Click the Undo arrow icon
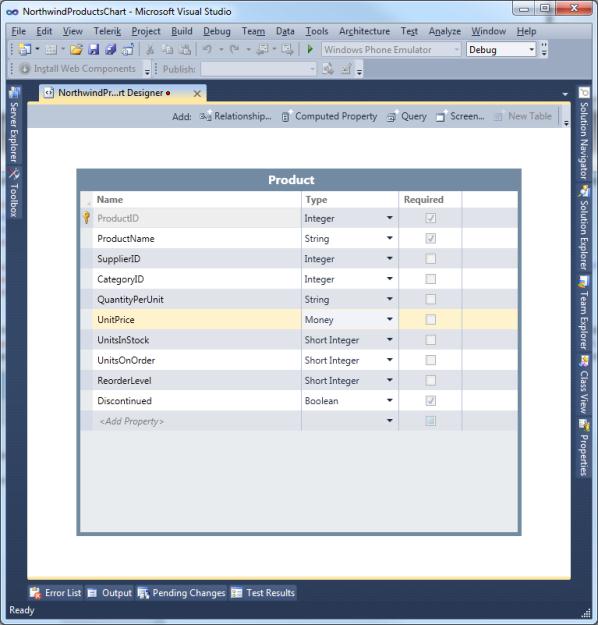This screenshot has height=625, width=598. tap(207, 49)
